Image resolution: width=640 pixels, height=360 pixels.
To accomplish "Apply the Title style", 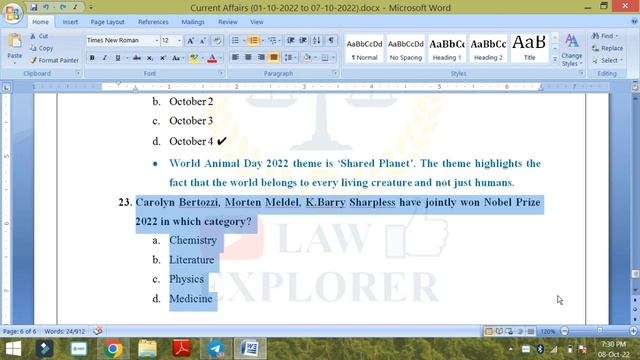I will tap(529, 49).
